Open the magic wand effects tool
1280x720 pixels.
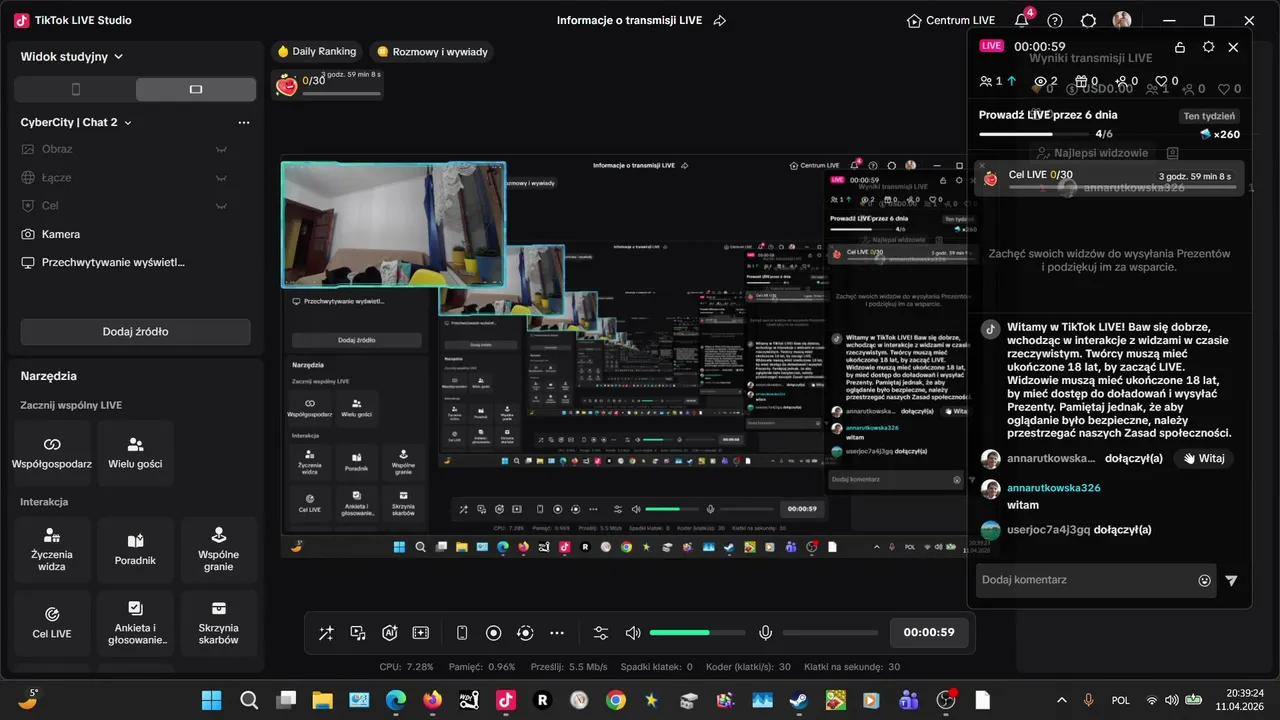[x=326, y=633]
